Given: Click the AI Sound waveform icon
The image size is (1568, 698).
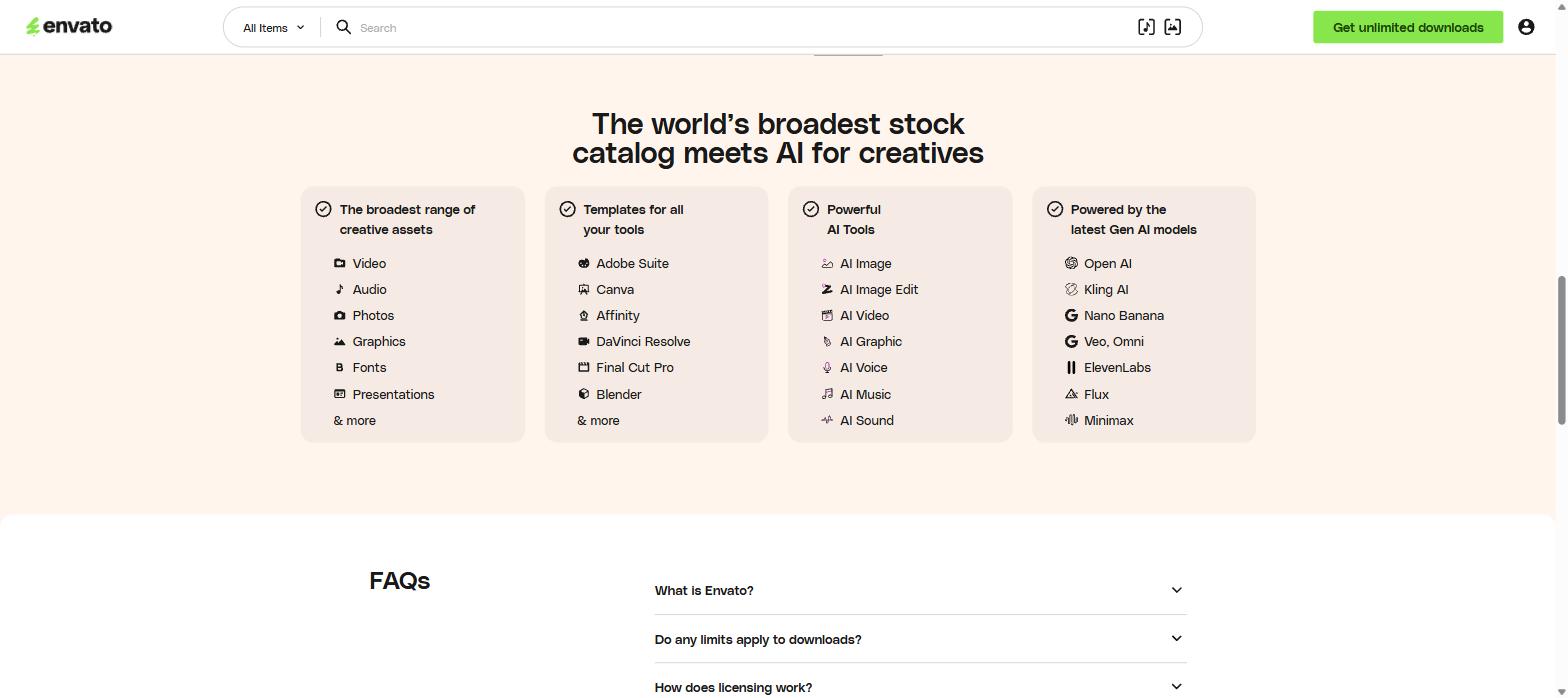Looking at the screenshot, I should point(827,420).
